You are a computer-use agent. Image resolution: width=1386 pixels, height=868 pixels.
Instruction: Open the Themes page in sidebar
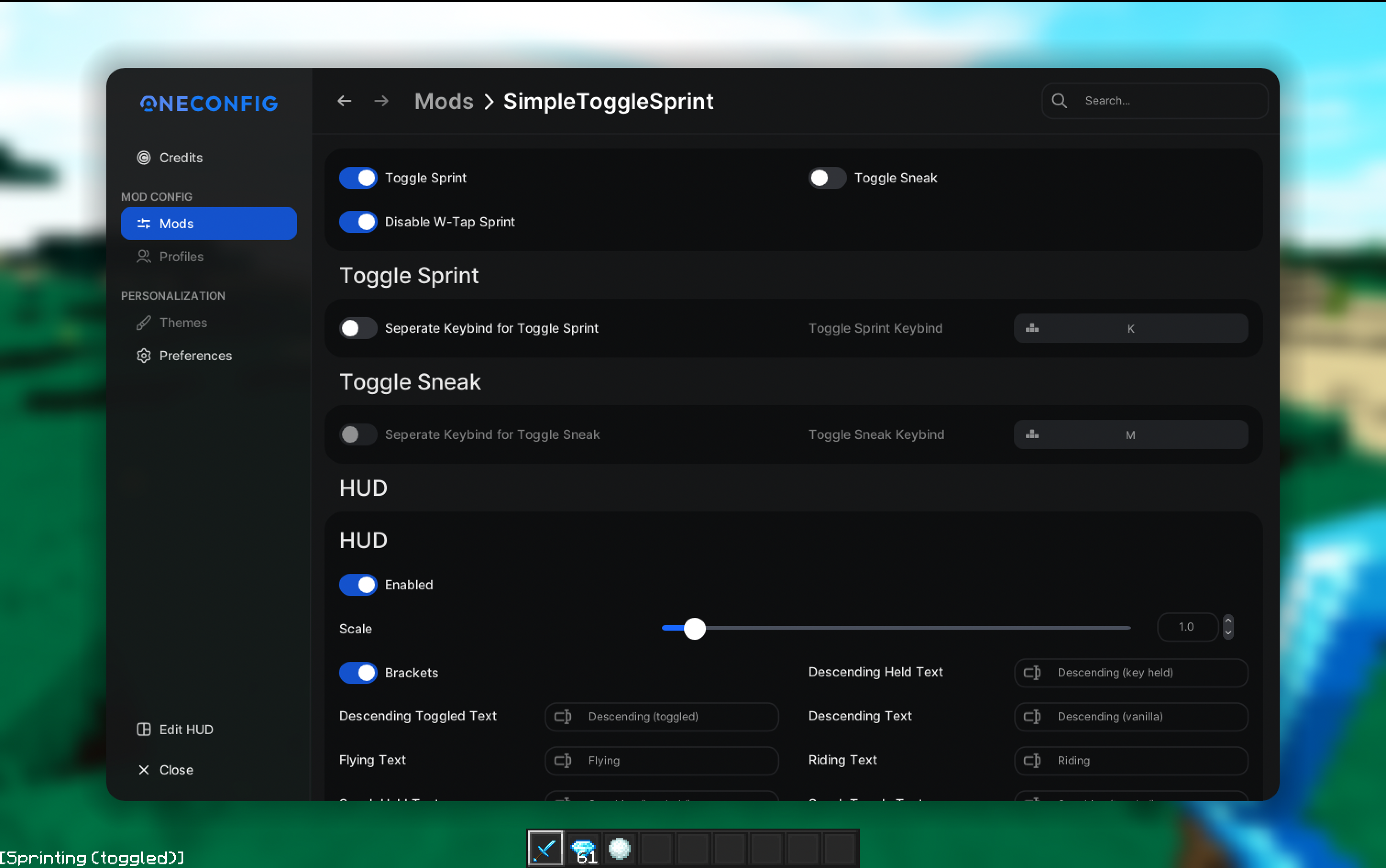(182, 323)
